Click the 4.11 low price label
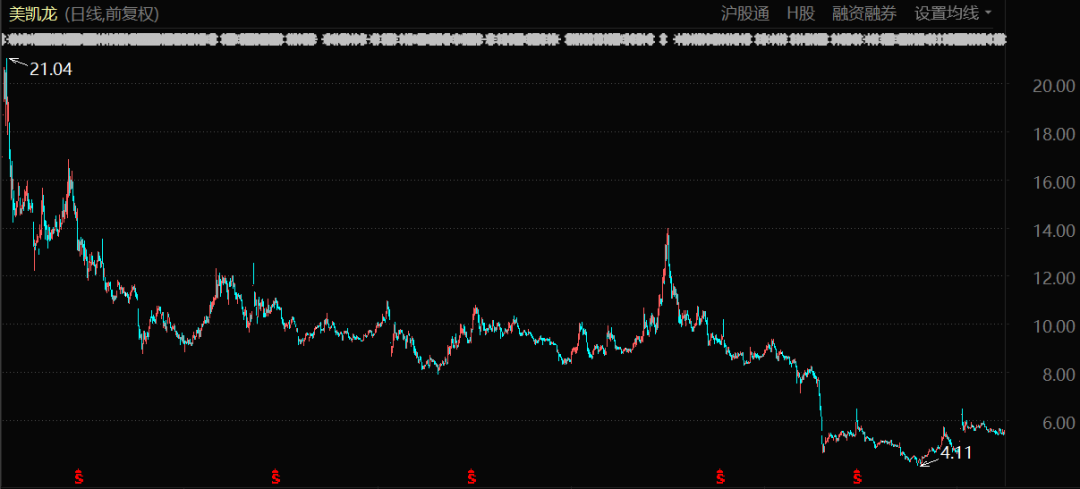The width and height of the screenshot is (1080, 489). click(956, 453)
